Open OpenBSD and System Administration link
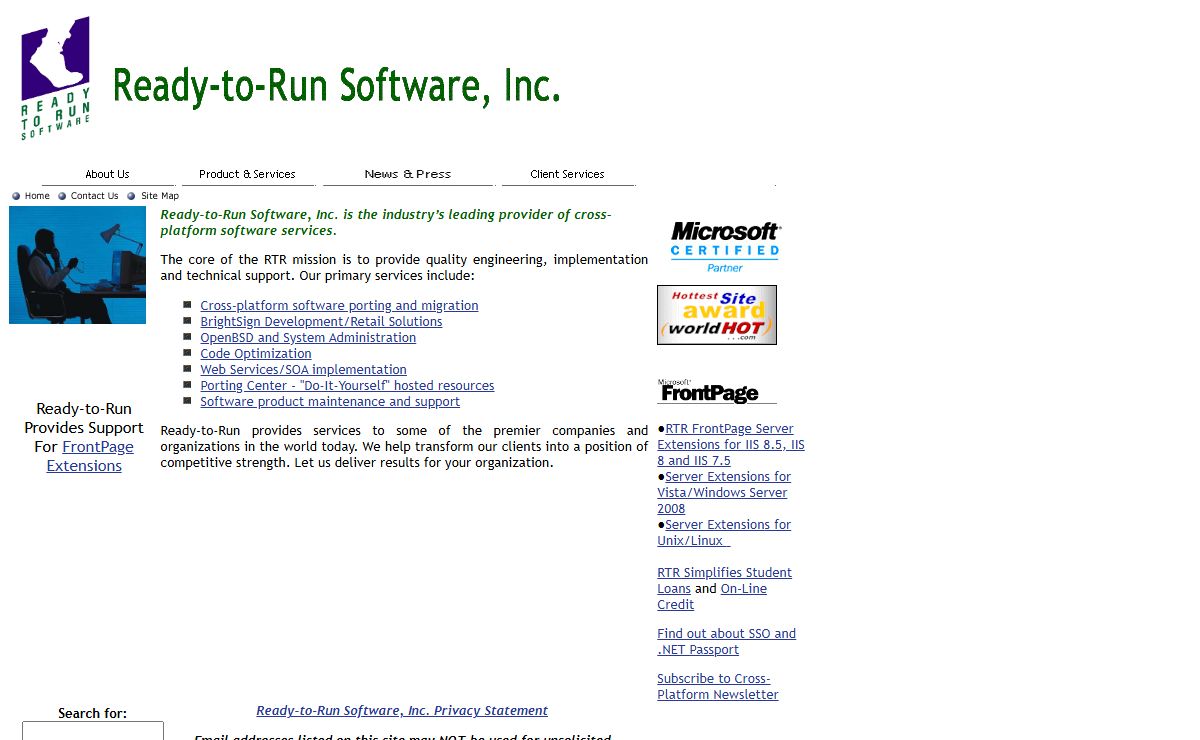 point(308,338)
